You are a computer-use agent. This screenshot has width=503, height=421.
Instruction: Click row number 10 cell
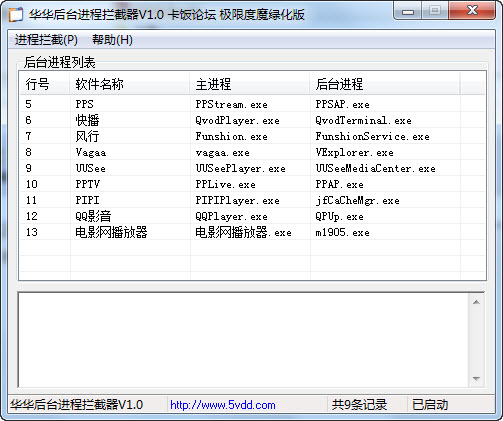coord(32,184)
